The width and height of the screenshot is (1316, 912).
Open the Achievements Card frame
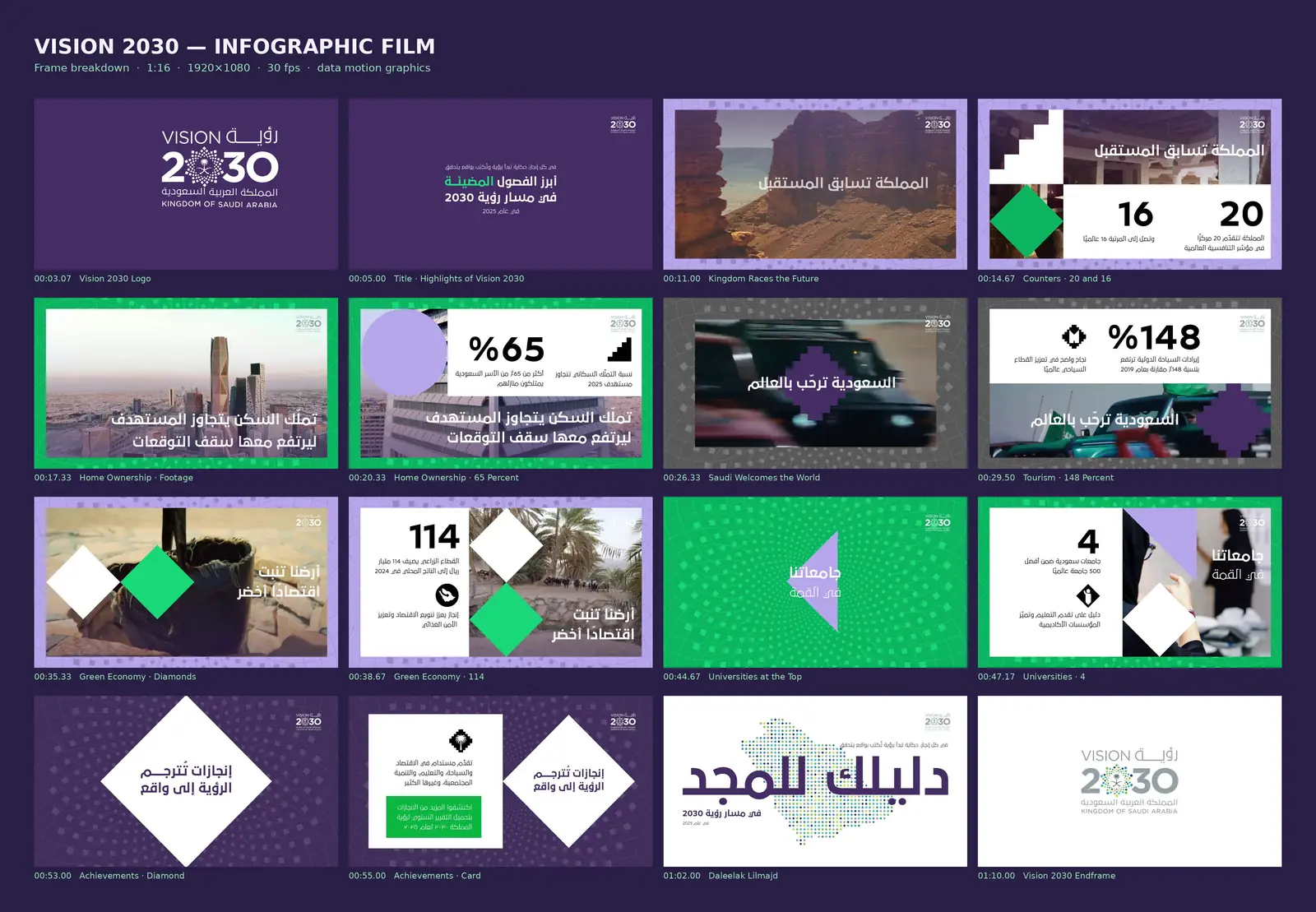[500, 781]
